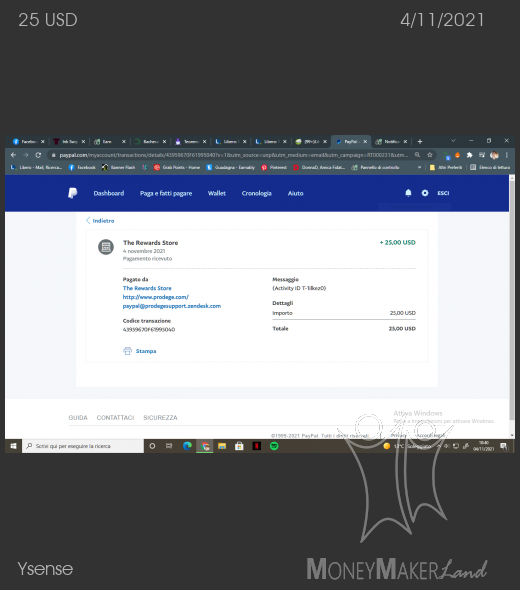Open the Aiuto menu item
Image resolution: width=520 pixels, height=590 pixels.
click(295, 193)
